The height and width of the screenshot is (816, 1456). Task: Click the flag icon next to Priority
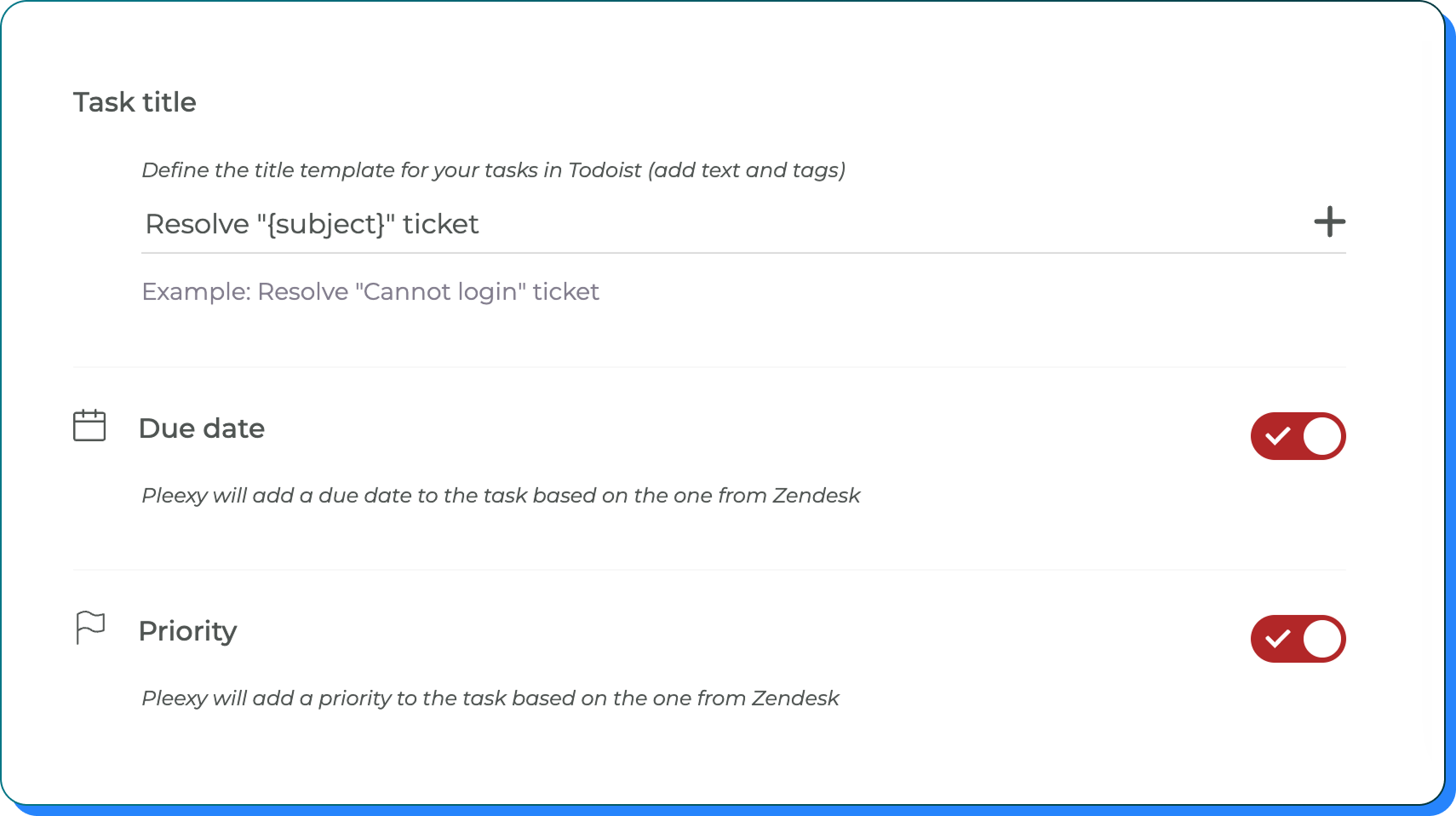(89, 628)
